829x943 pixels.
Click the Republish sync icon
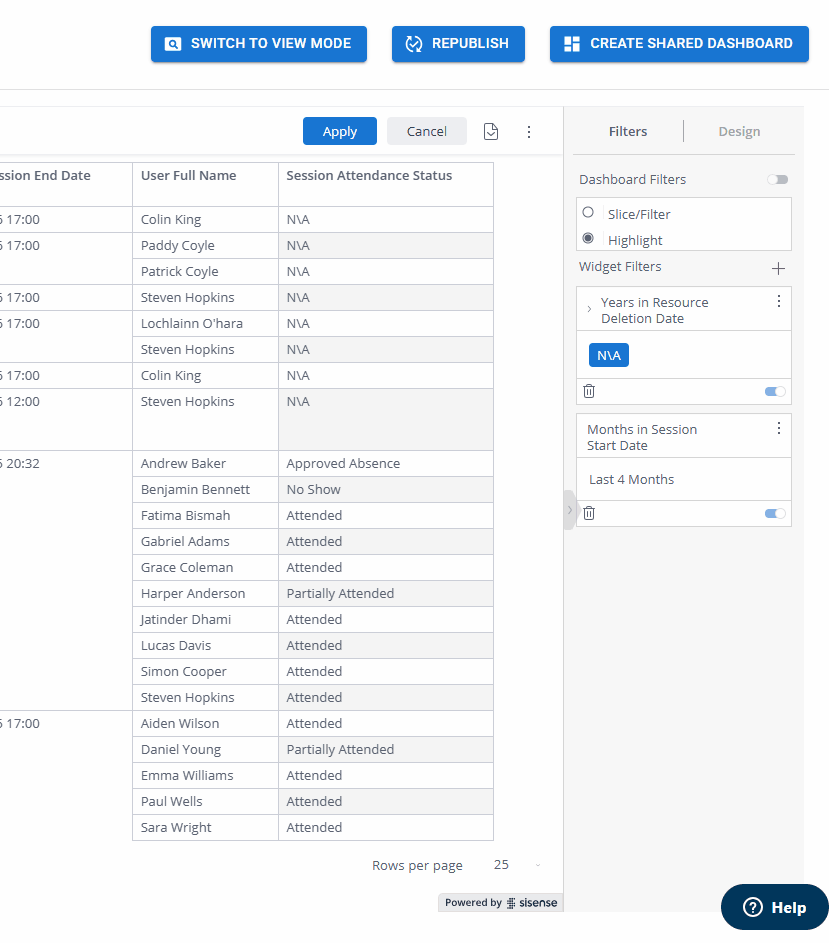[x=411, y=43]
